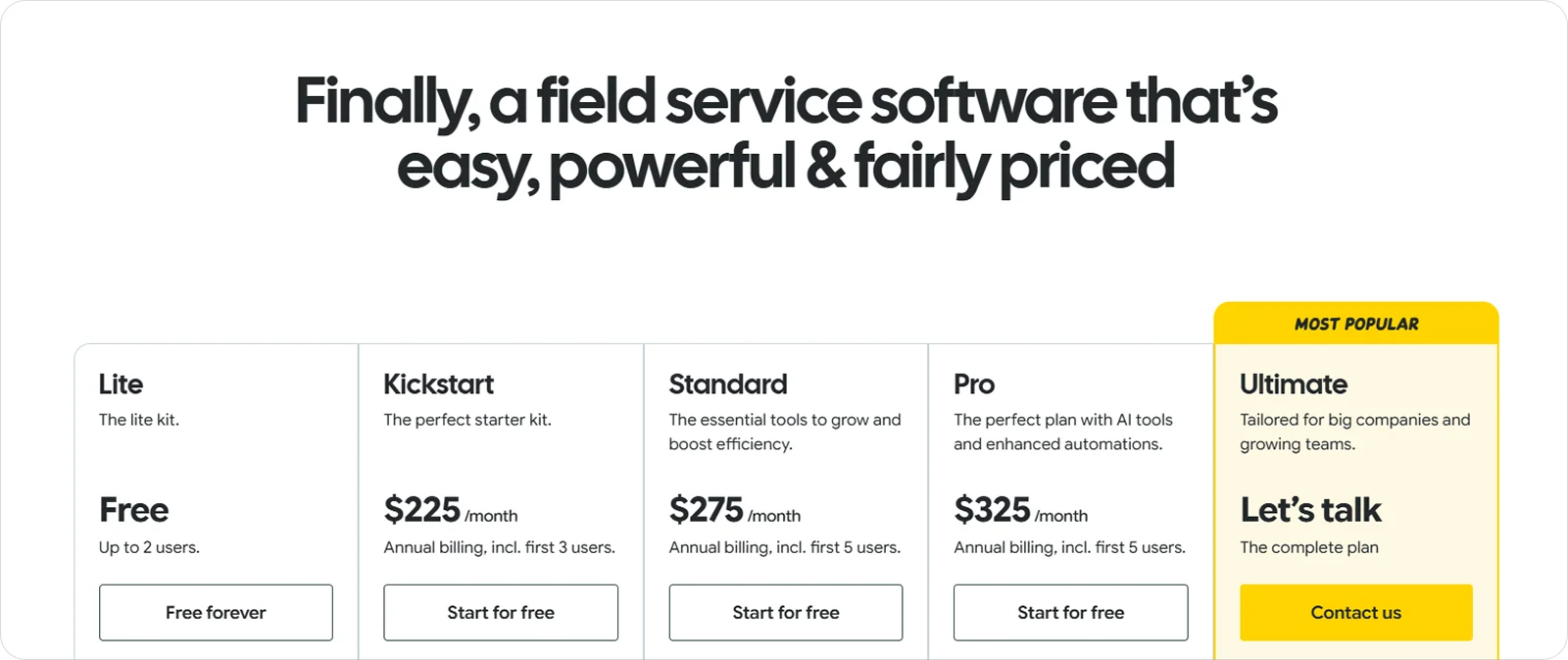Select the Pro plan title
Screen dimensions: 1568x660
coord(975,384)
